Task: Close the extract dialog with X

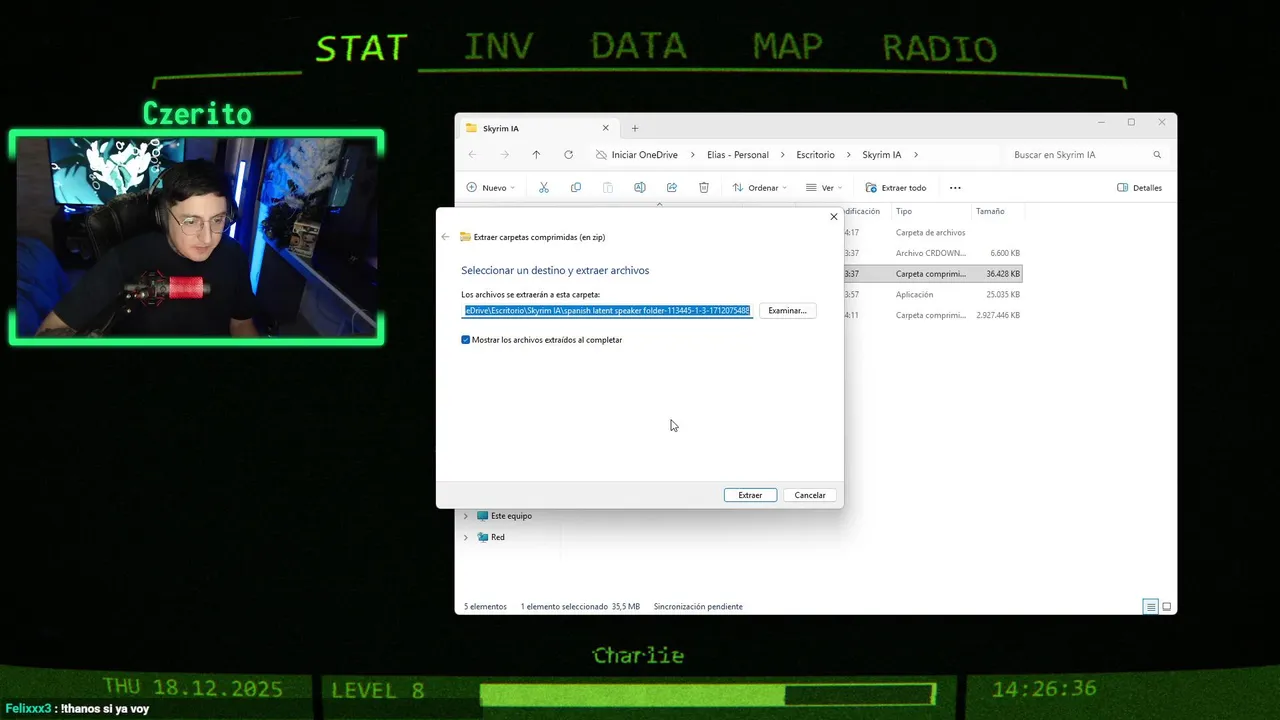Action: (x=834, y=217)
